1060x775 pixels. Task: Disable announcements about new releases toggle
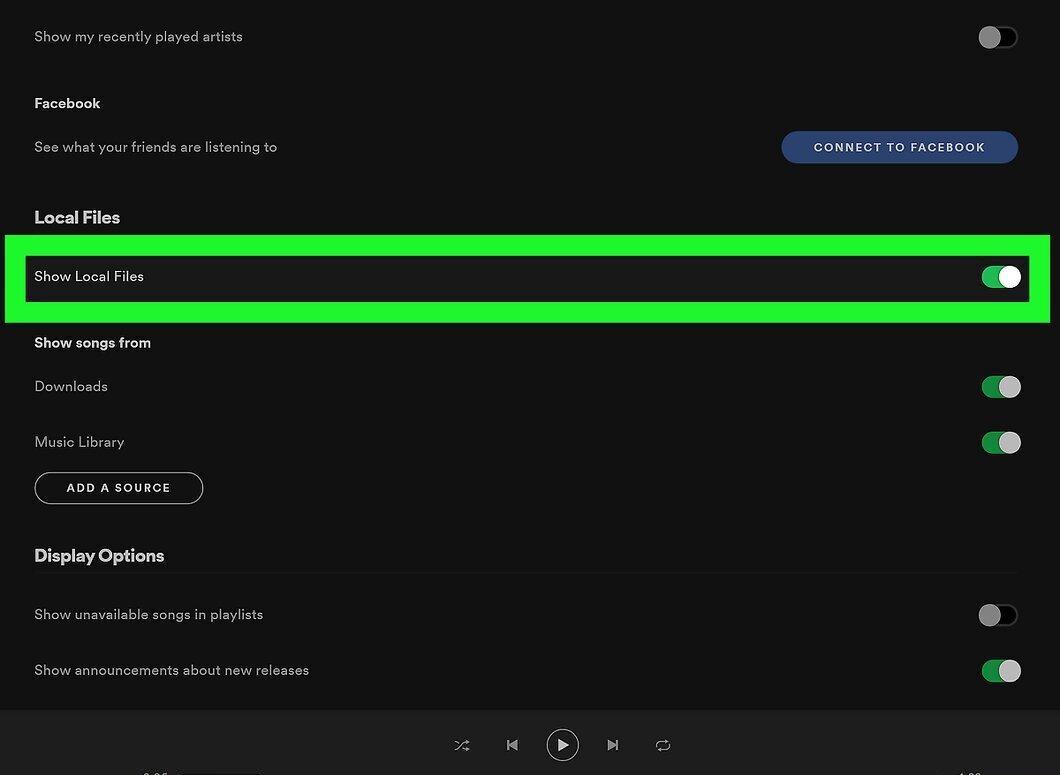pos(1001,671)
